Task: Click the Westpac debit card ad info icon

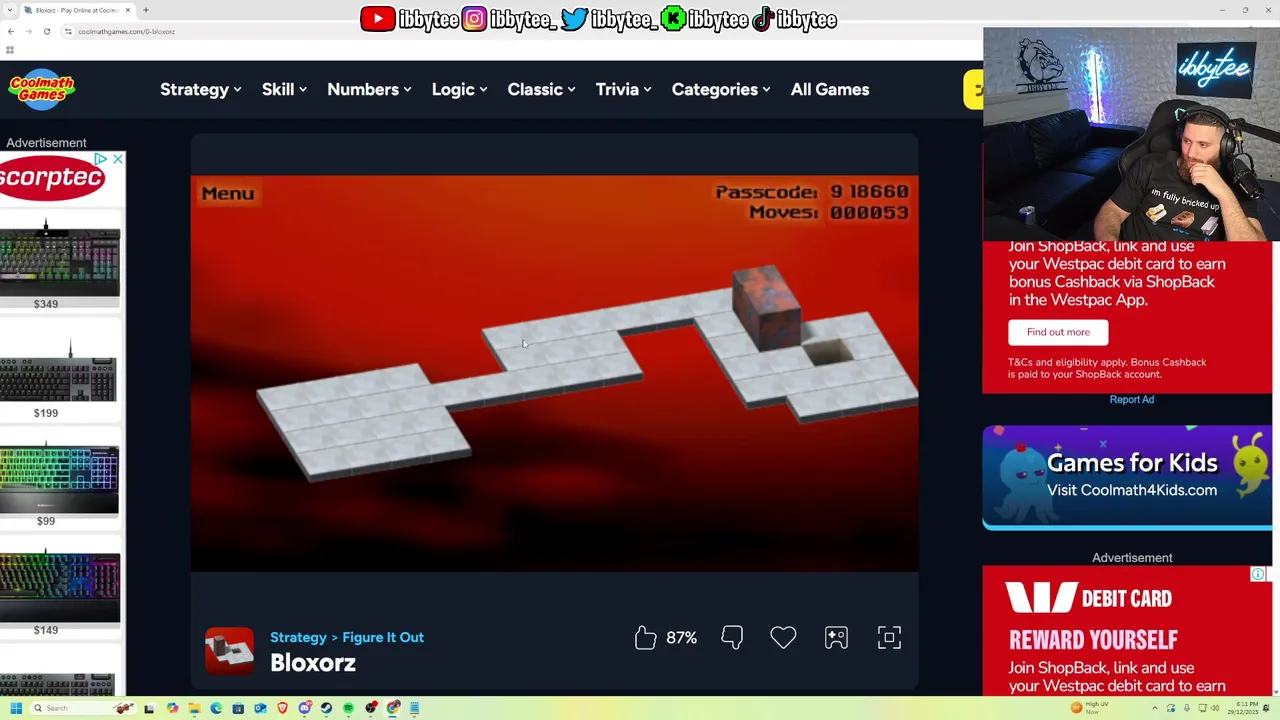Action: (1258, 574)
